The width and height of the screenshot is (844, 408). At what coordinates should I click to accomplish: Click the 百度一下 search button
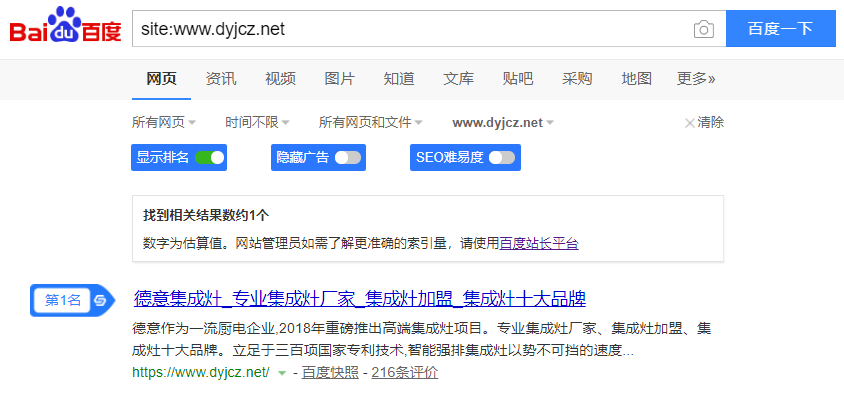click(780, 29)
